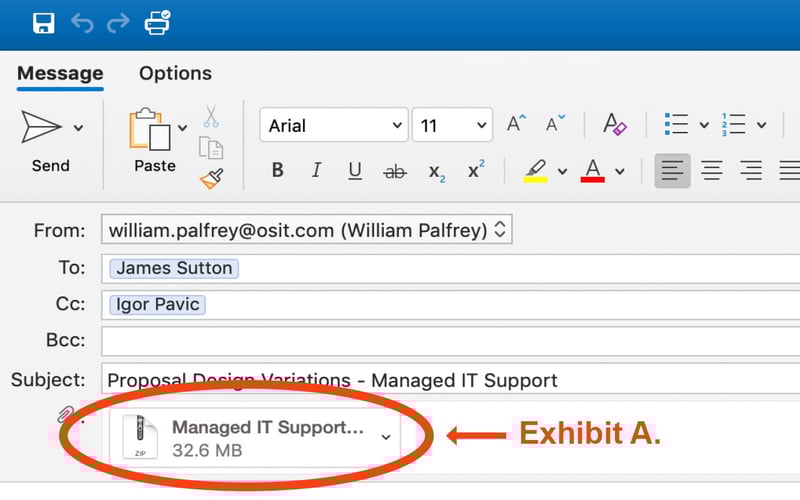This screenshot has height=500, width=800.
Task: Apply the red font color swatch
Action: pyautogui.click(x=592, y=171)
